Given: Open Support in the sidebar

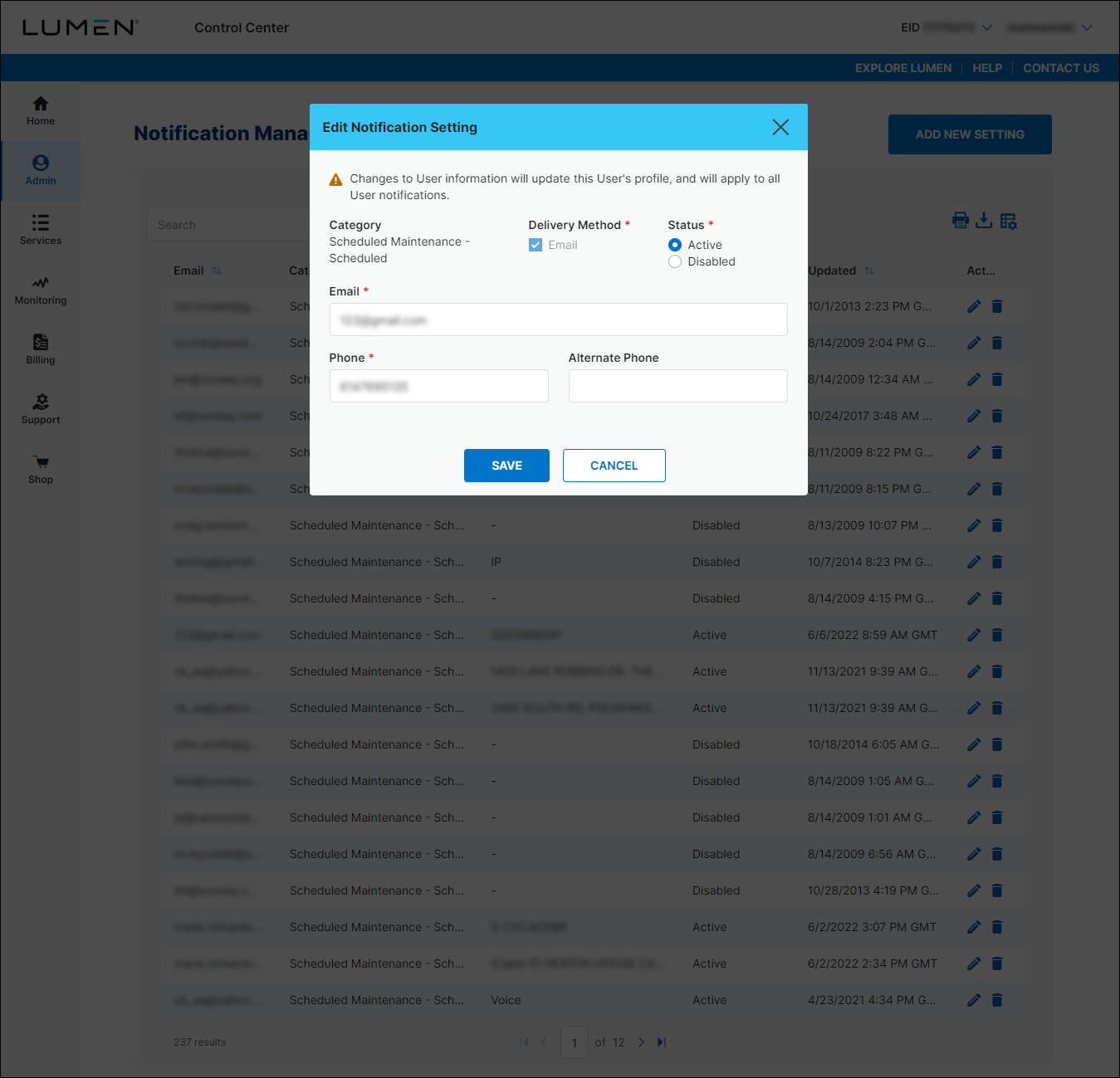Looking at the screenshot, I should [41, 410].
